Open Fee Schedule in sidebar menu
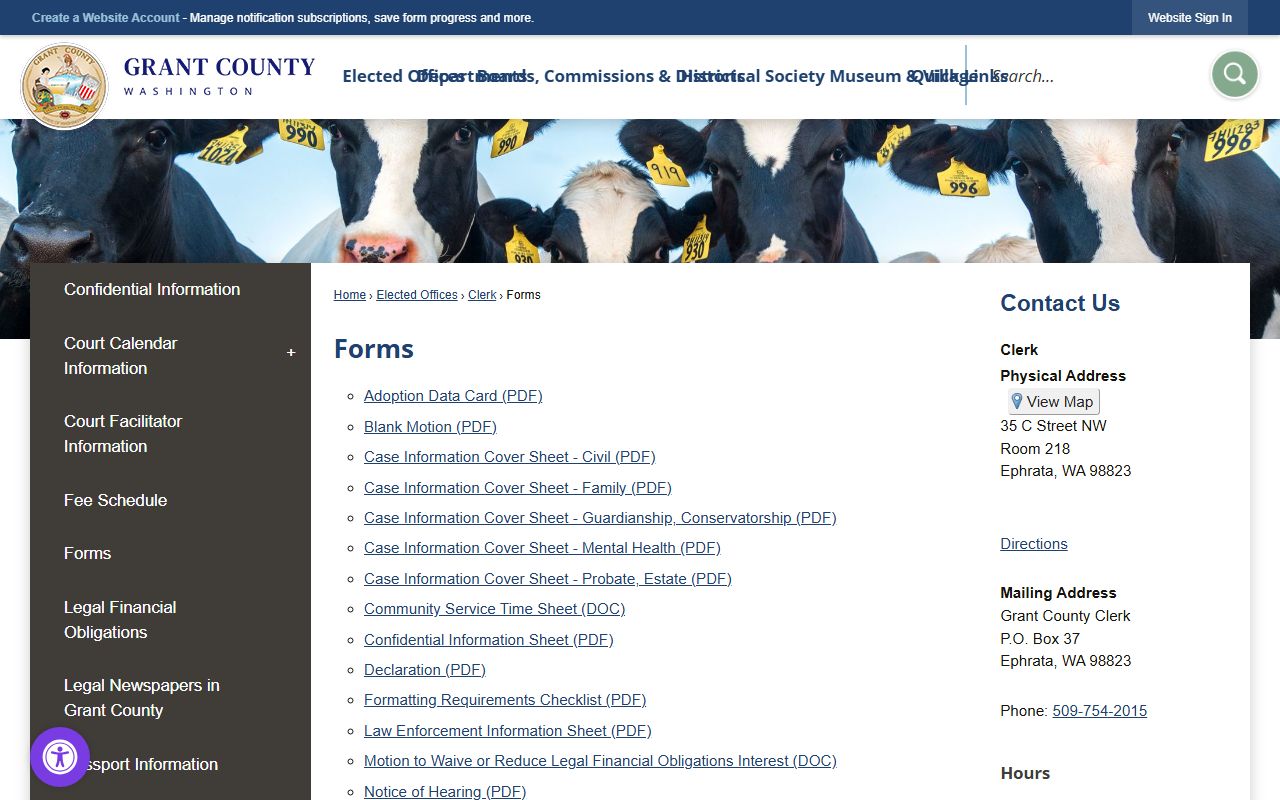1280x800 pixels. (115, 500)
